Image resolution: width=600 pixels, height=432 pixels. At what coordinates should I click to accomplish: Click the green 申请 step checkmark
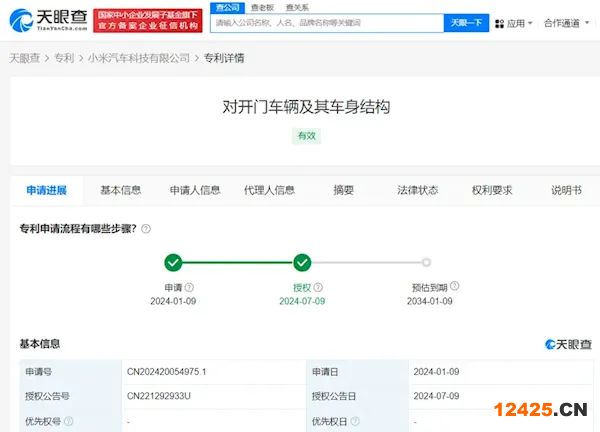173,263
